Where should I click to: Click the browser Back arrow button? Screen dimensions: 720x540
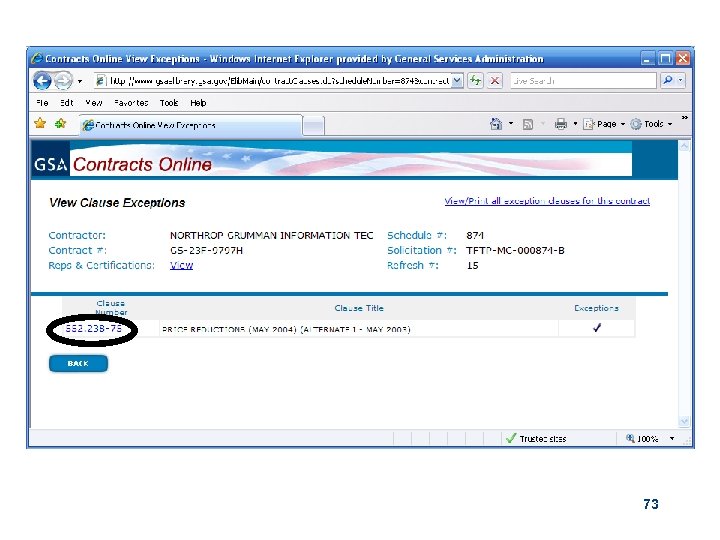(43, 81)
